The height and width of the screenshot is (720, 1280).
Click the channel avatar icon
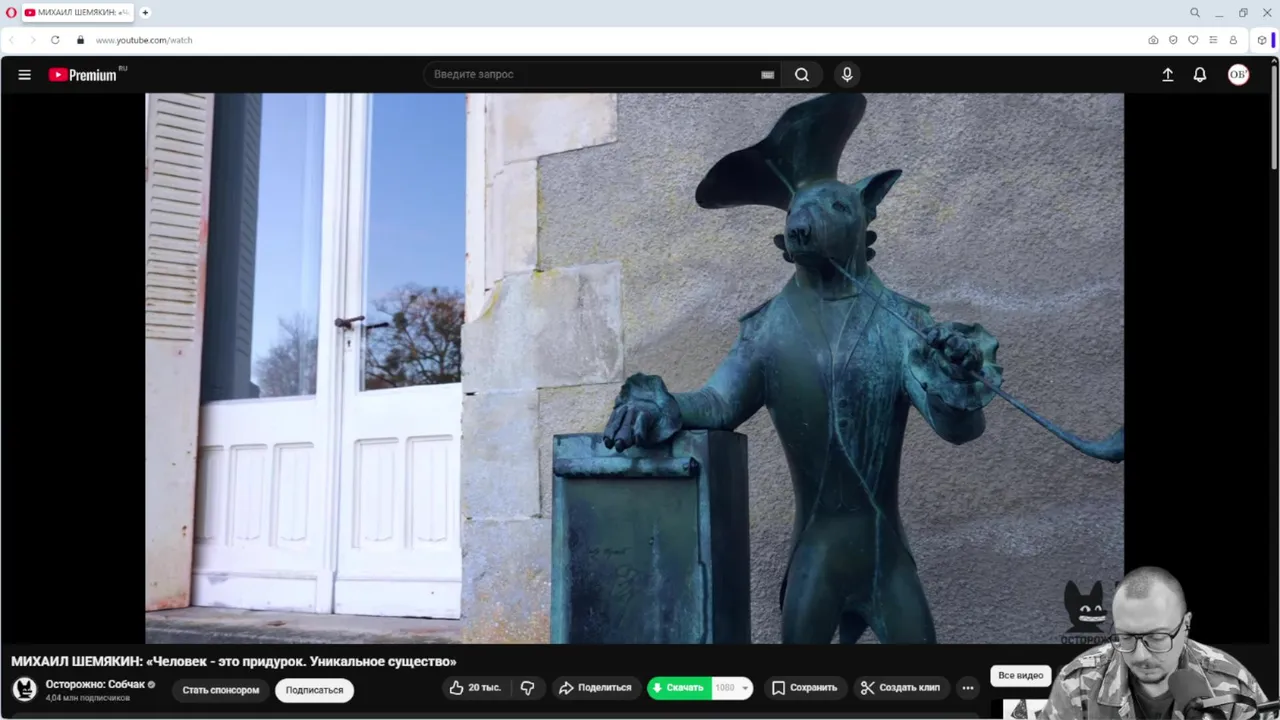[x=25, y=689]
